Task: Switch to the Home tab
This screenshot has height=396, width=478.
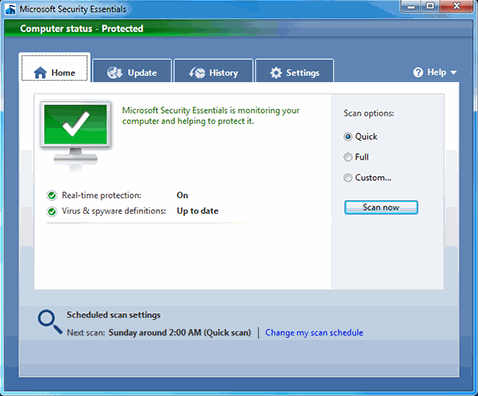Action: click(x=54, y=68)
